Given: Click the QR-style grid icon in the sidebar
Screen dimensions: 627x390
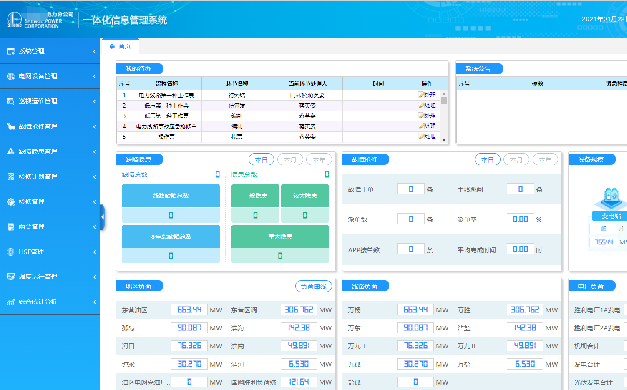Looking at the screenshot, I should click(x=11, y=176).
